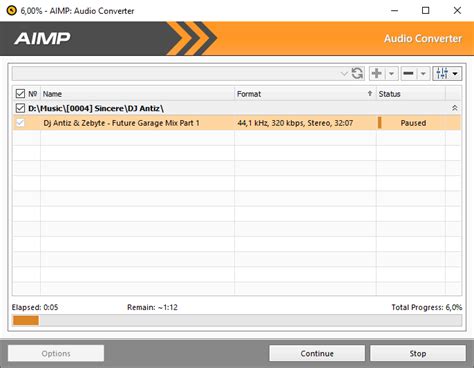Click the minus icon to remove files
This screenshot has height=368, width=474.
408,73
